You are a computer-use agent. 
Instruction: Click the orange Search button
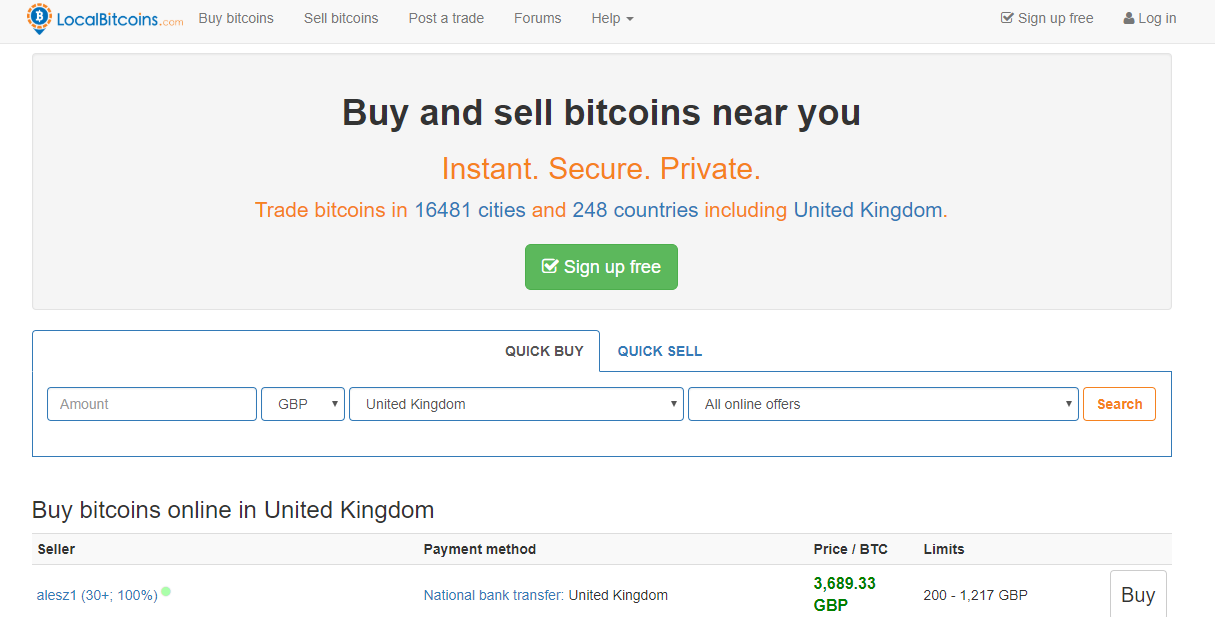click(1119, 404)
